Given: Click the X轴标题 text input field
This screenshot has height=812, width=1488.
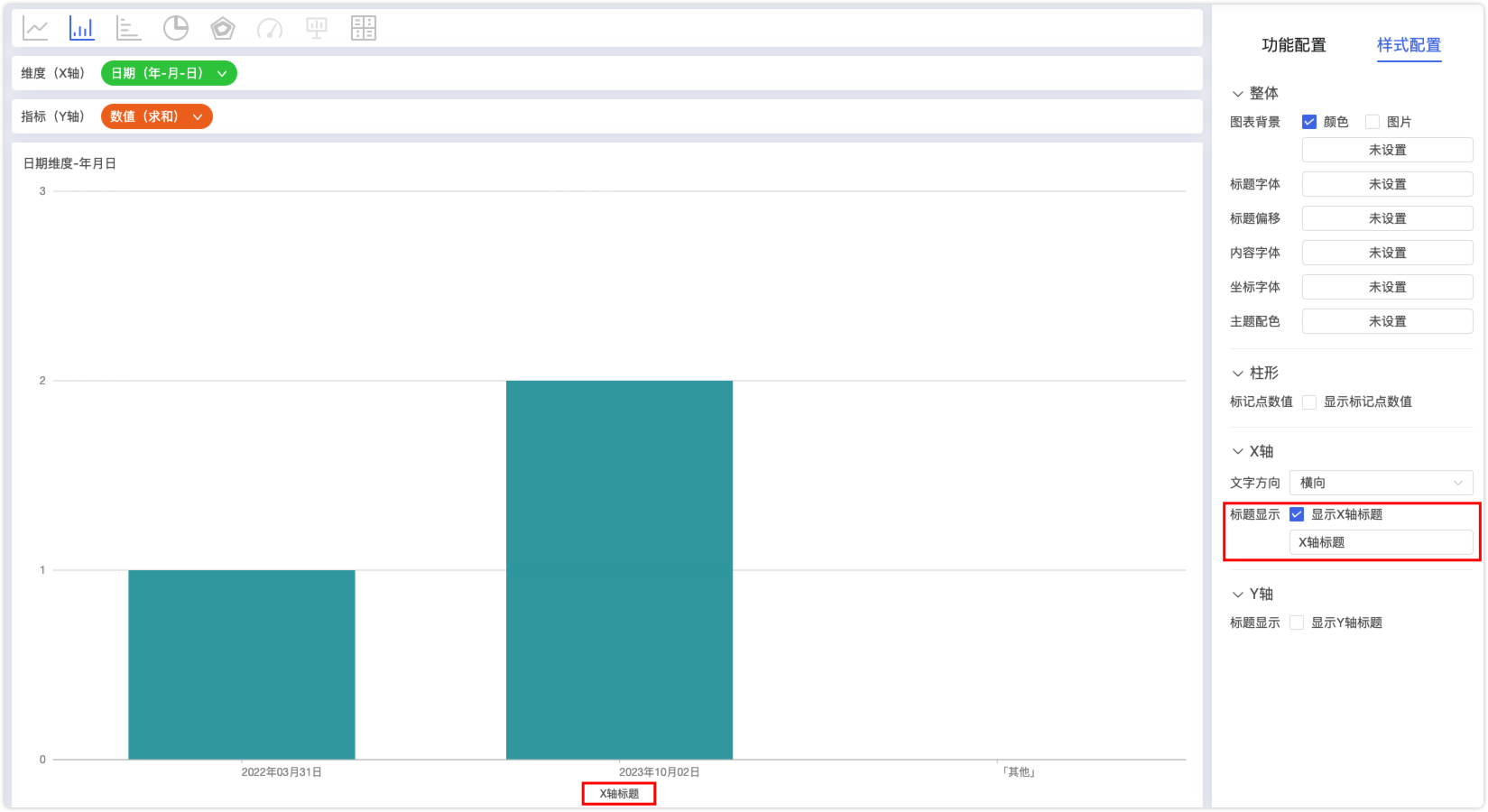Looking at the screenshot, I should pyautogui.click(x=1381, y=542).
